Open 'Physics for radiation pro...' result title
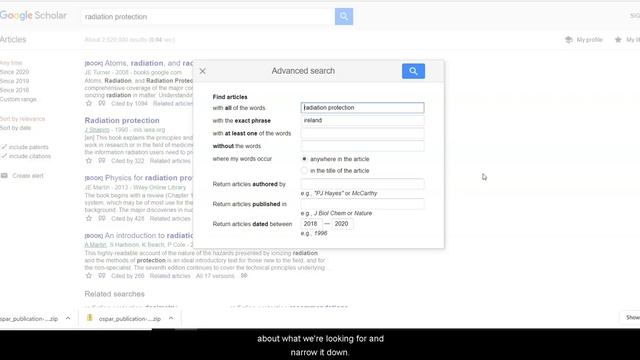The image size is (640, 360). point(149,178)
